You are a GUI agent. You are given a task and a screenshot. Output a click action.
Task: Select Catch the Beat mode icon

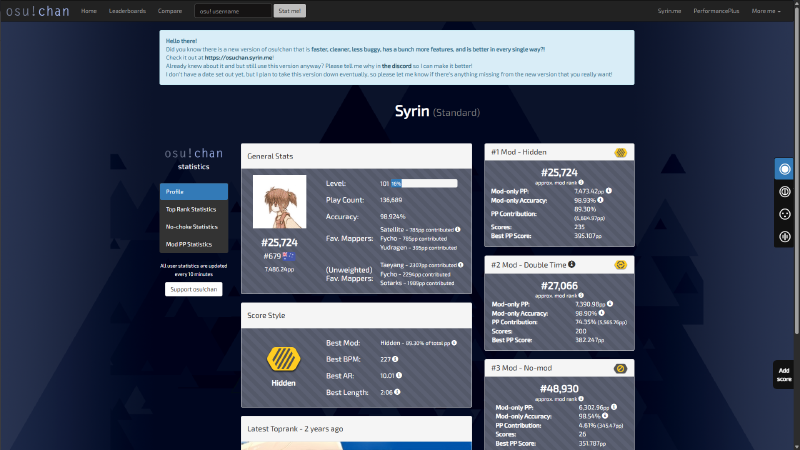click(x=784, y=214)
